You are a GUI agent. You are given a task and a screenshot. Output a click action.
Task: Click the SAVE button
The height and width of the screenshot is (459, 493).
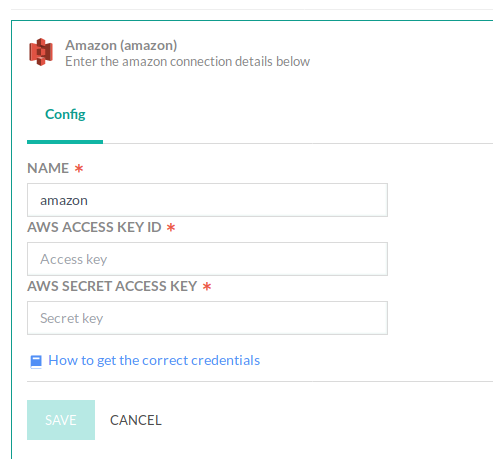click(x=61, y=420)
